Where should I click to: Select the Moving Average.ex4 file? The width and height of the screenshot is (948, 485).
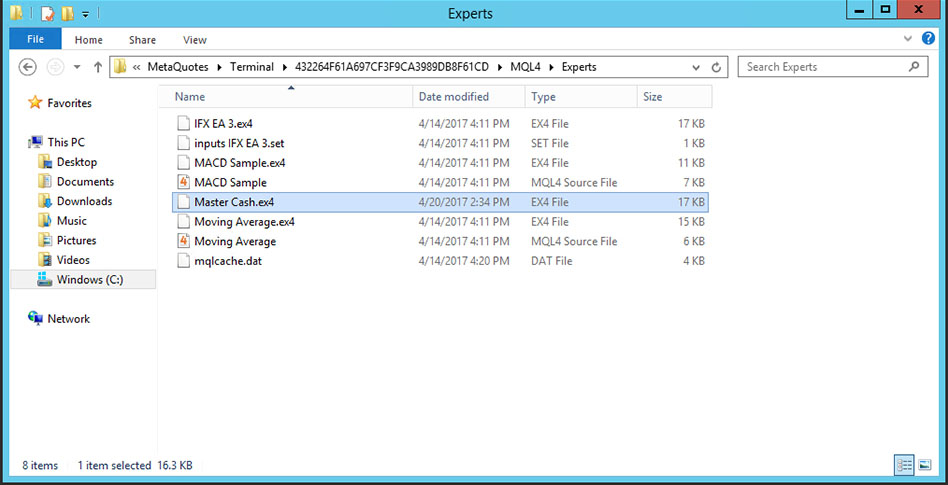pos(440,222)
